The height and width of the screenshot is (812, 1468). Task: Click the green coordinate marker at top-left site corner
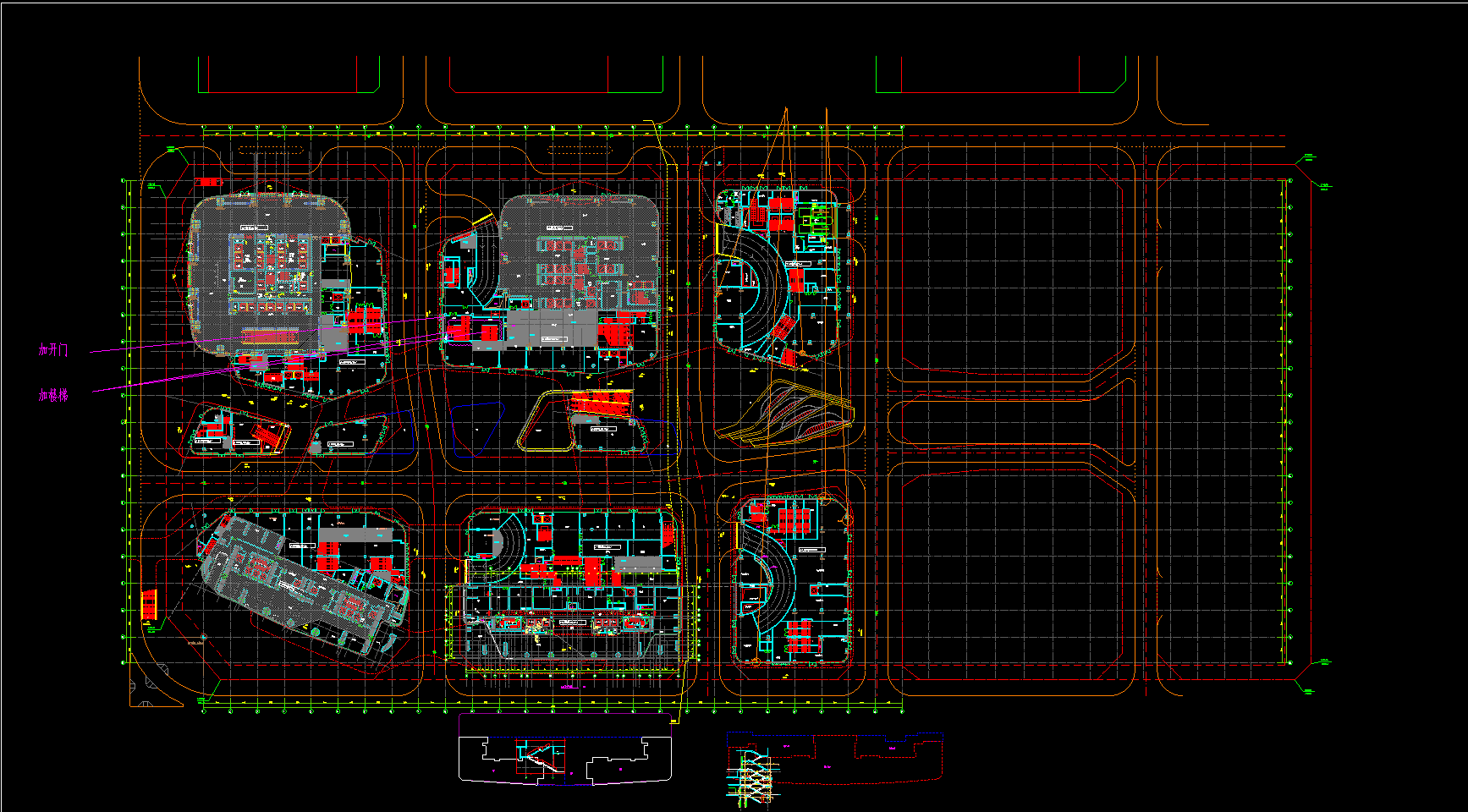172,150
